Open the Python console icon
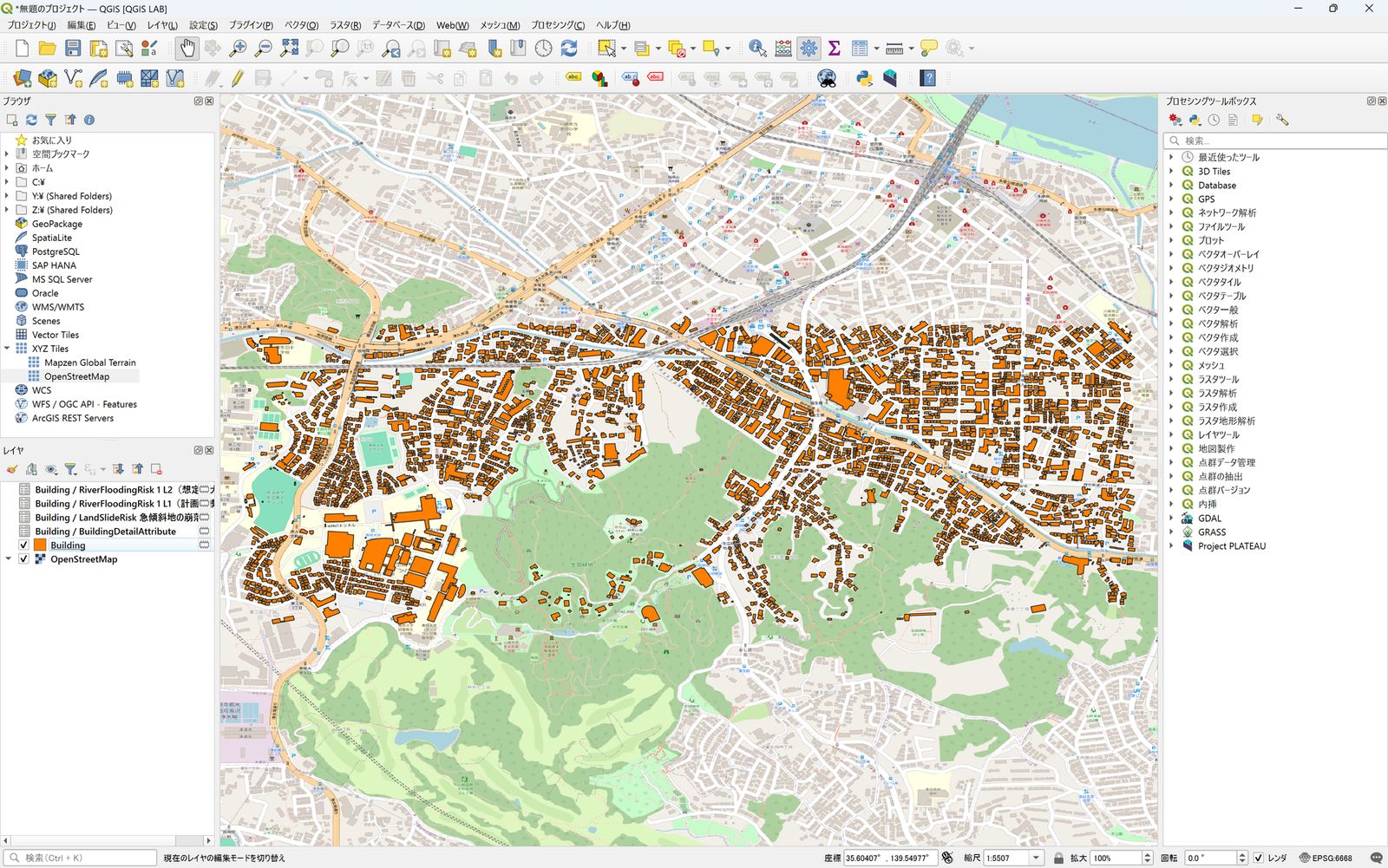This screenshot has height=868, width=1388. (x=864, y=79)
